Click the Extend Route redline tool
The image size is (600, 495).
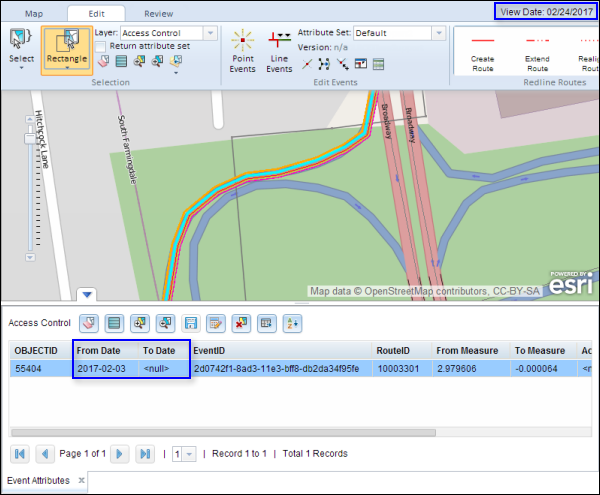[x=537, y=52]
